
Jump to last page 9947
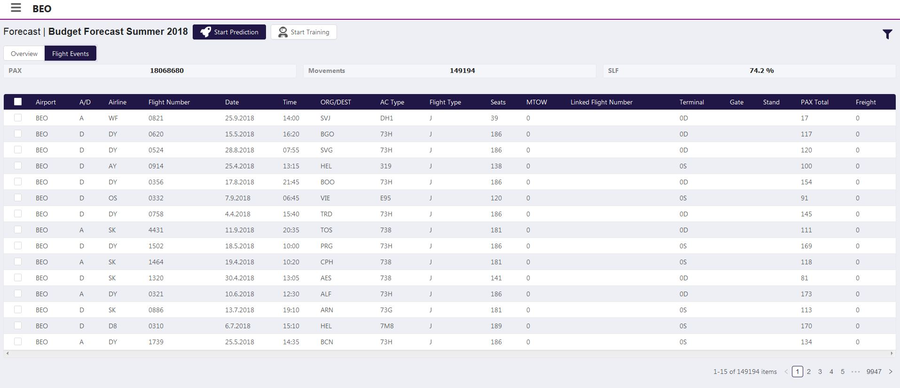click(x=874, y=371)
